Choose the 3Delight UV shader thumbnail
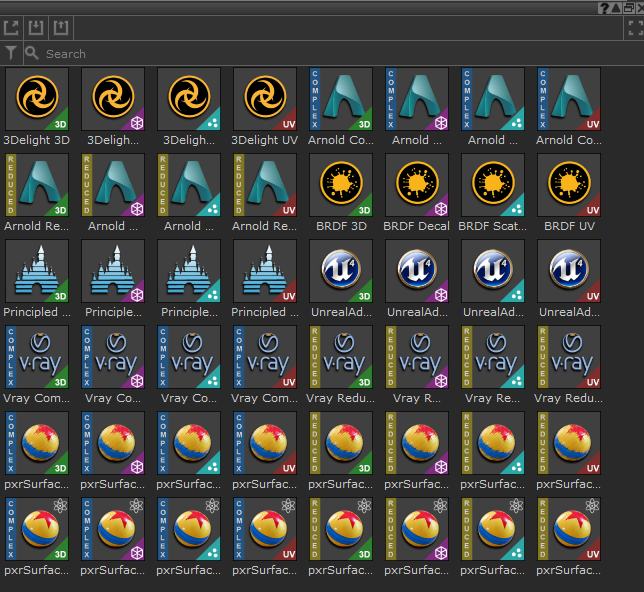The width and height of the screenshot is (644, 592). (x=265, y=100)
